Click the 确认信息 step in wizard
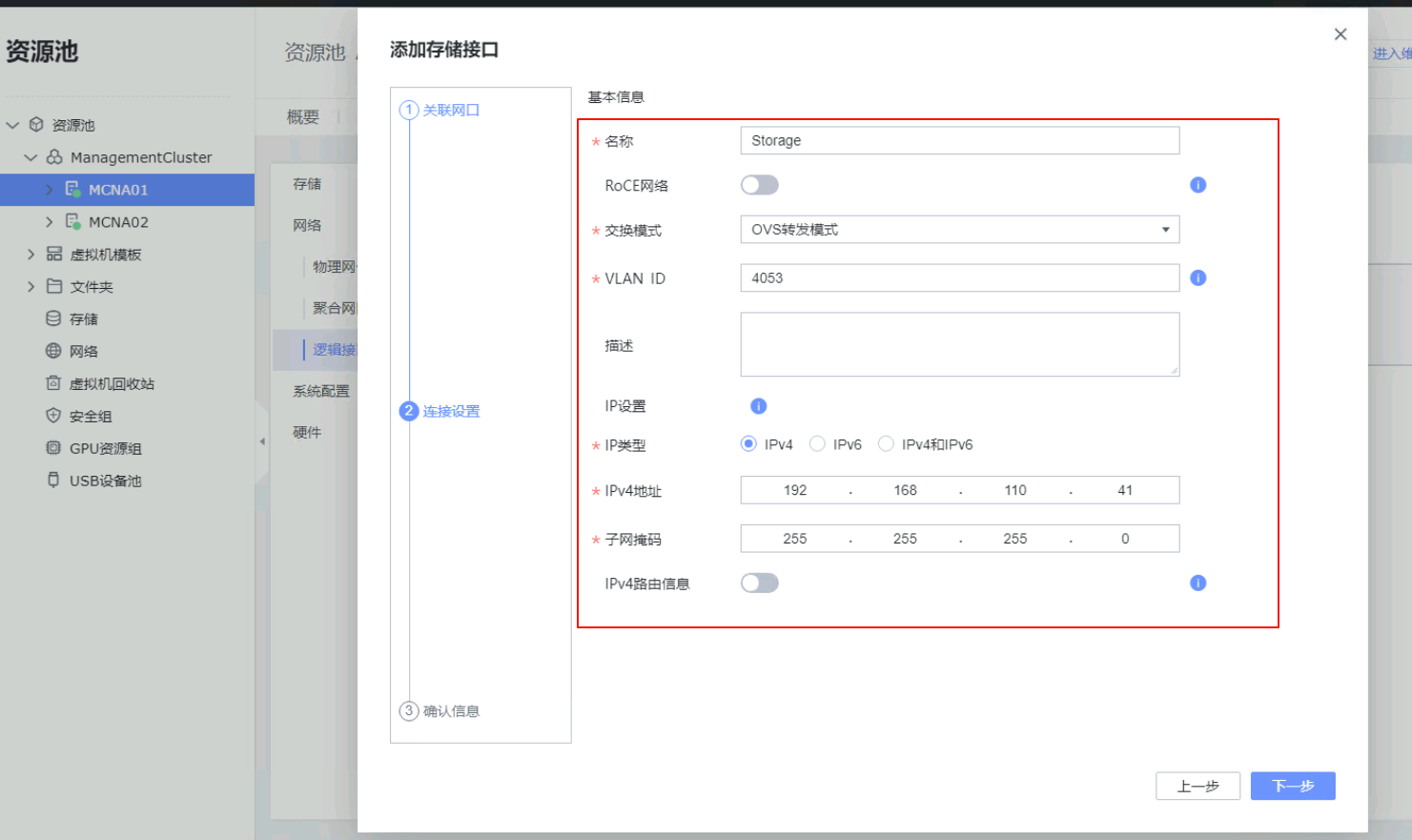 tap(450, 711)
